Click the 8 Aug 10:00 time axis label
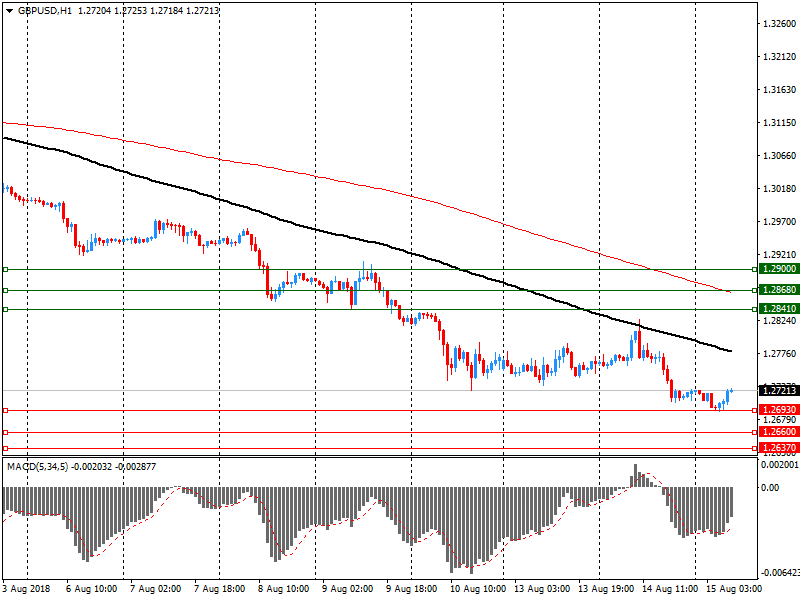Image resolution: width=800 pixels, height=600 pixels. coord(283,589)
